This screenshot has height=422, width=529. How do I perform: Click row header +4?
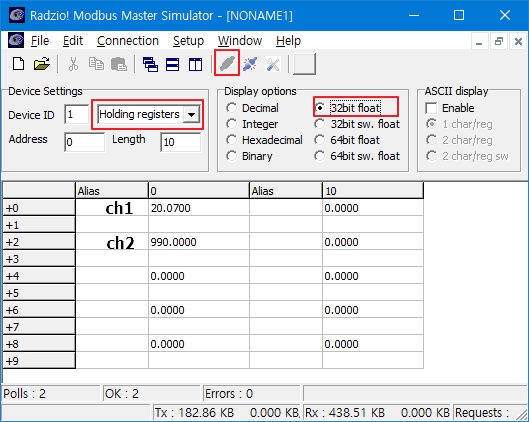coord(39,276)
